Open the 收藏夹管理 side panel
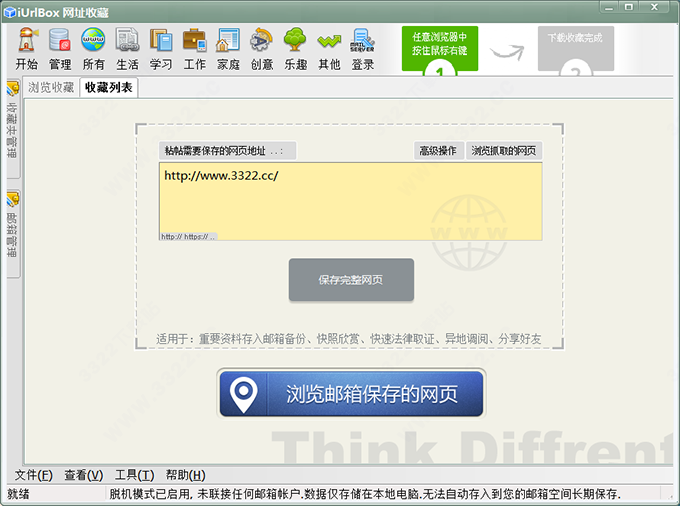This screenshot has height=506, width=680. pyautogui.click(x=13, y=128)
